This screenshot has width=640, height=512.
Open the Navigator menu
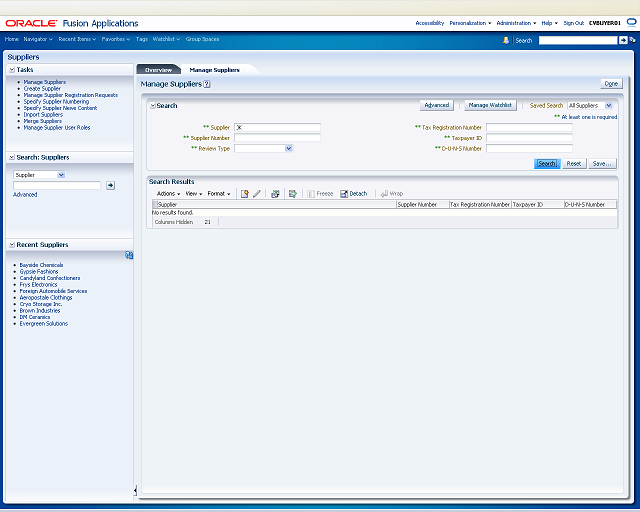coord(38,39)
